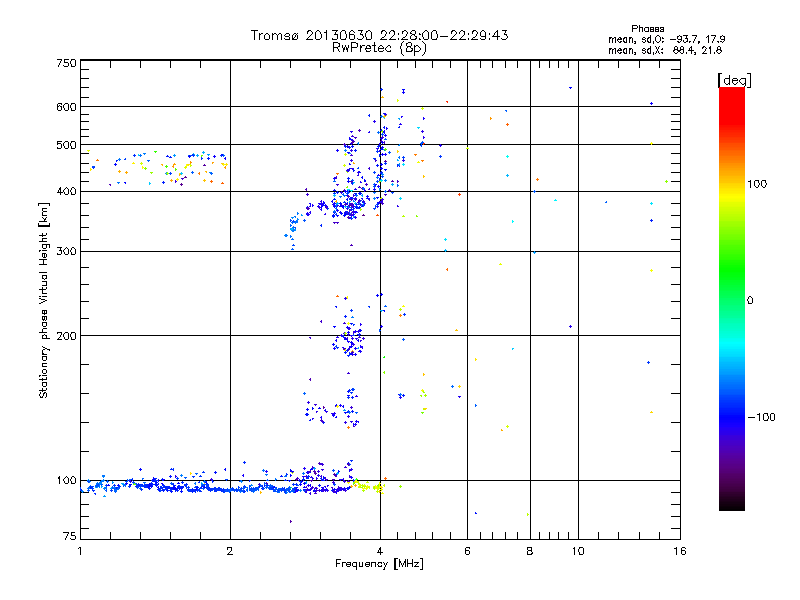The width and height of the screenshot is (800, 600).
Task: Click the 16 tick on the frequency axis
Action: point(678,551)
